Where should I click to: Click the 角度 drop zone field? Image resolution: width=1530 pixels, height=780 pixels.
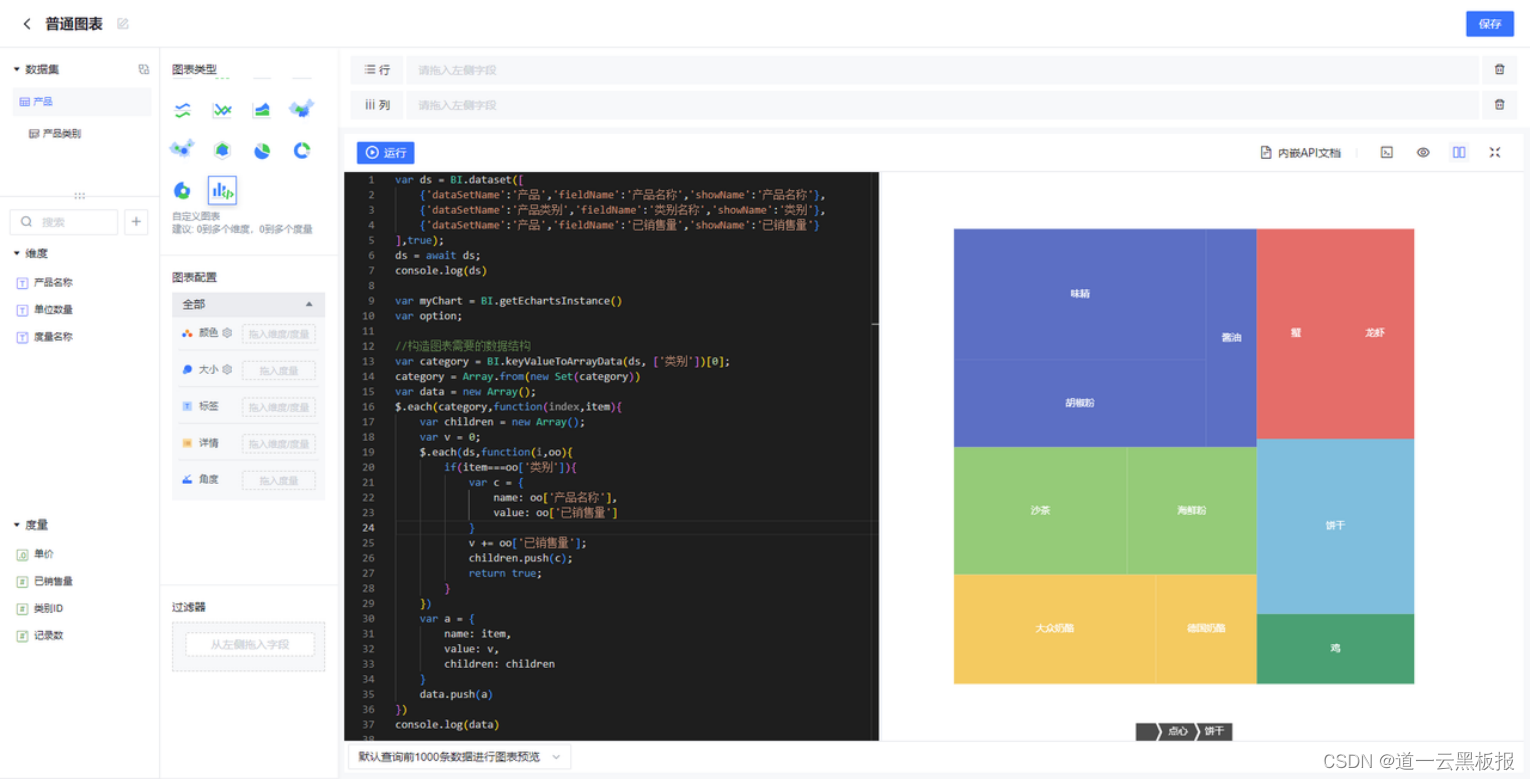point(279,480)
